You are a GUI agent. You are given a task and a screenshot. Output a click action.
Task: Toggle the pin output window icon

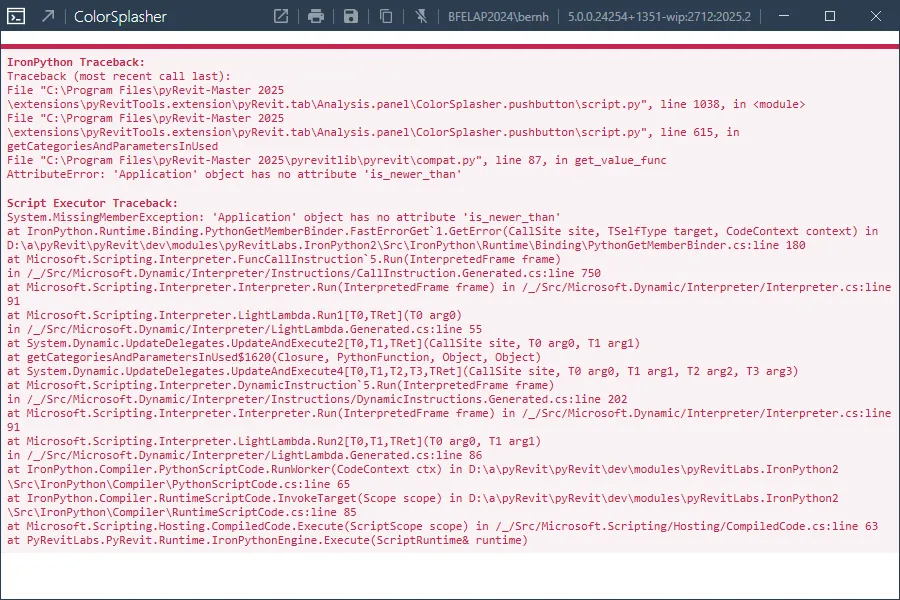click(421, 16)
